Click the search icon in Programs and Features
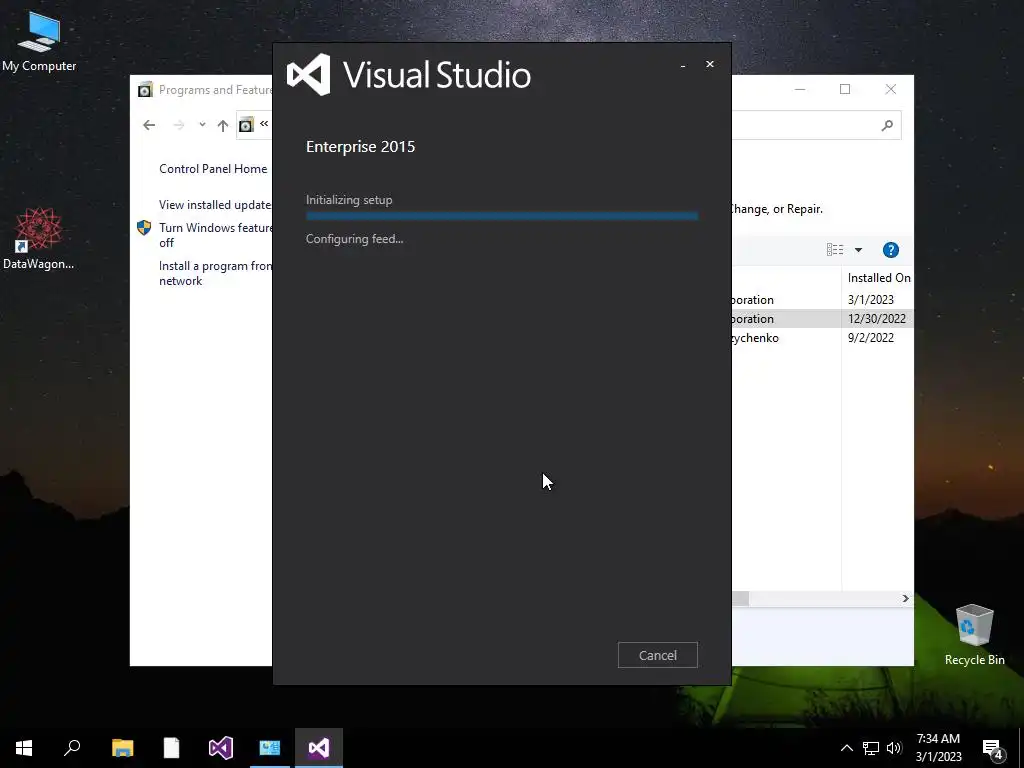Screen dimensions: 1024x768 pyautogui.click(x=887, y=125)
